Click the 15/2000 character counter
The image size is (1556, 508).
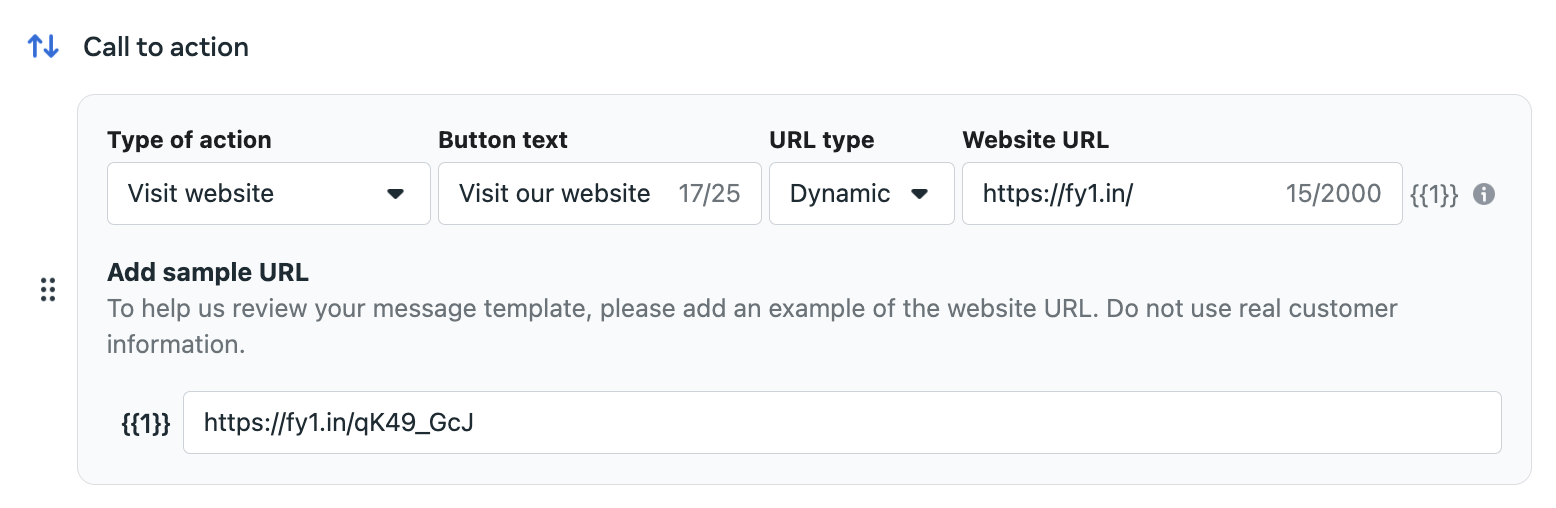click(1333, 194)
